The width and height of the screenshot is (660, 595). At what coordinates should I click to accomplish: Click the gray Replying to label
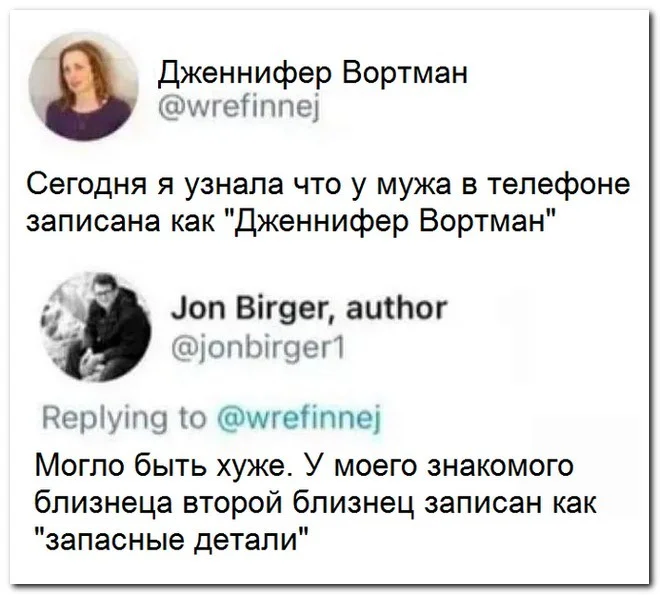coord(126,419)
